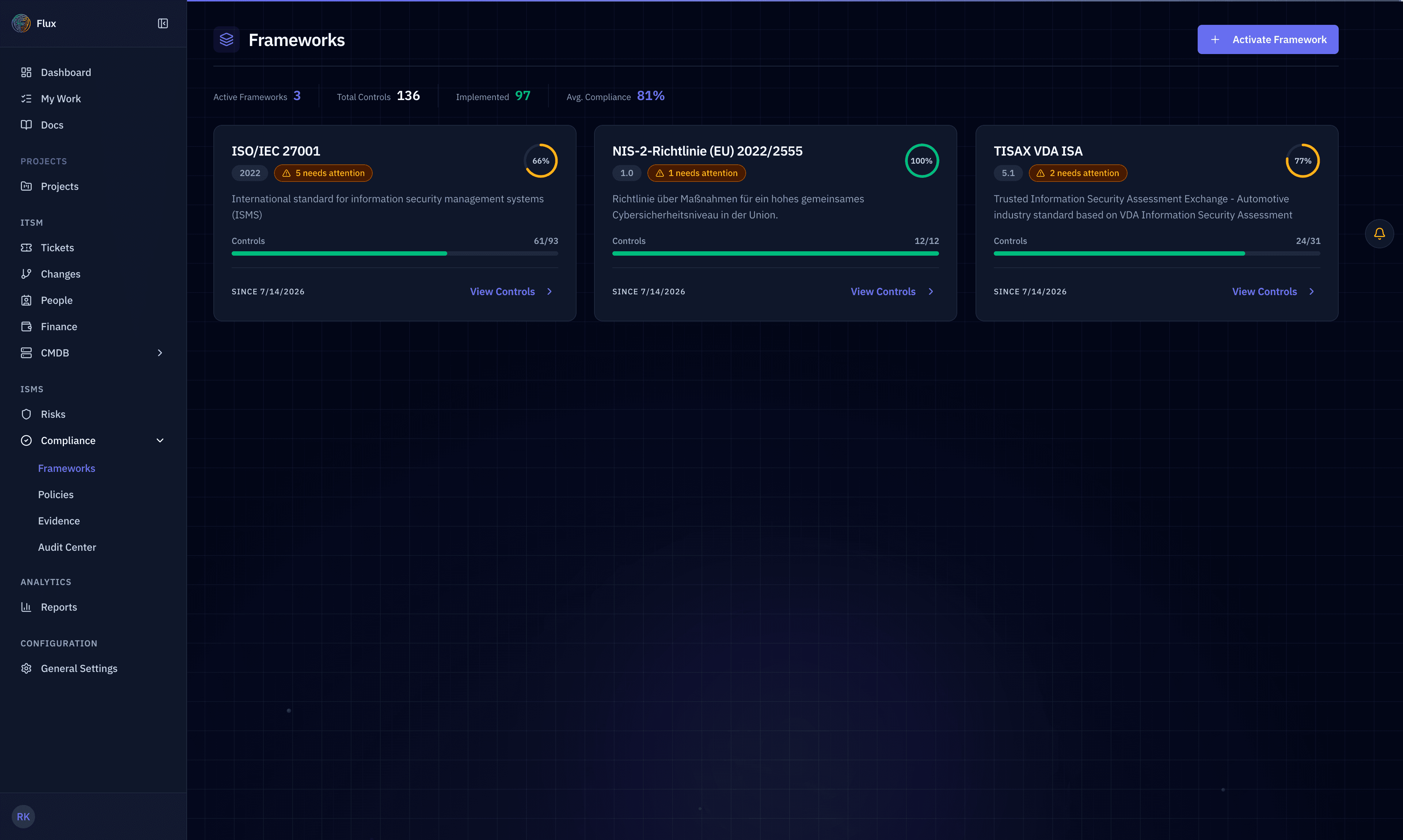Click the General Settings gear icon
1403x840 pixels.
26,668
